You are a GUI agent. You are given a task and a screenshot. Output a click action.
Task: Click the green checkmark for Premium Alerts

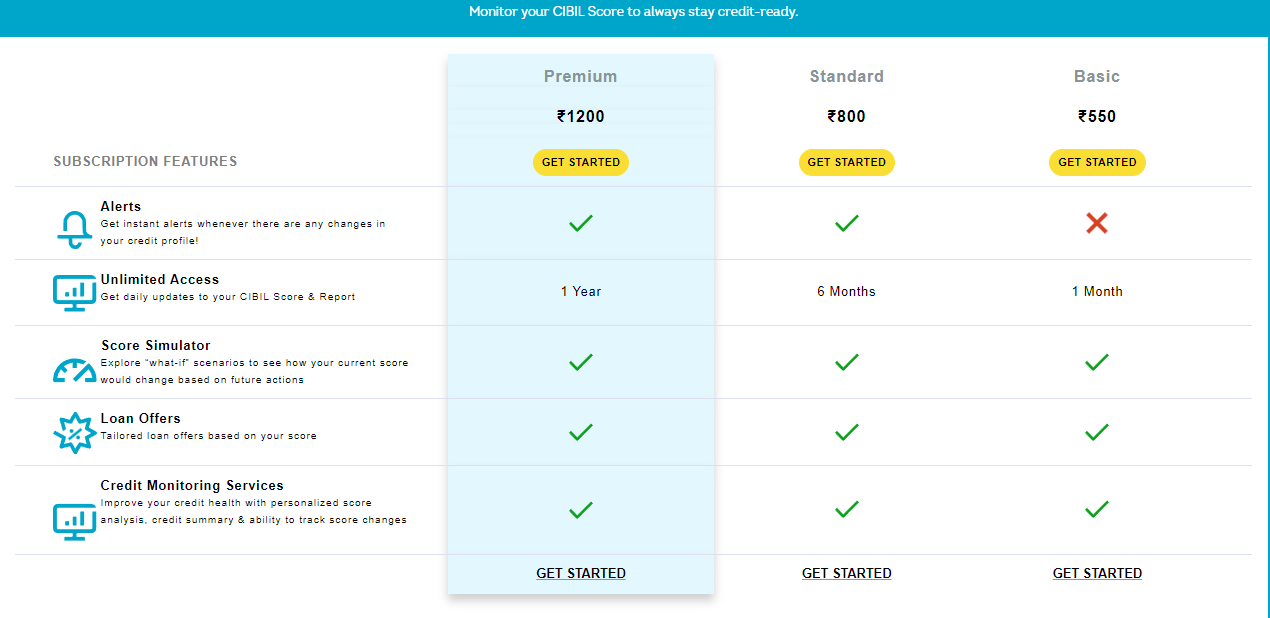pyautogui.click(x=580, y=223)
